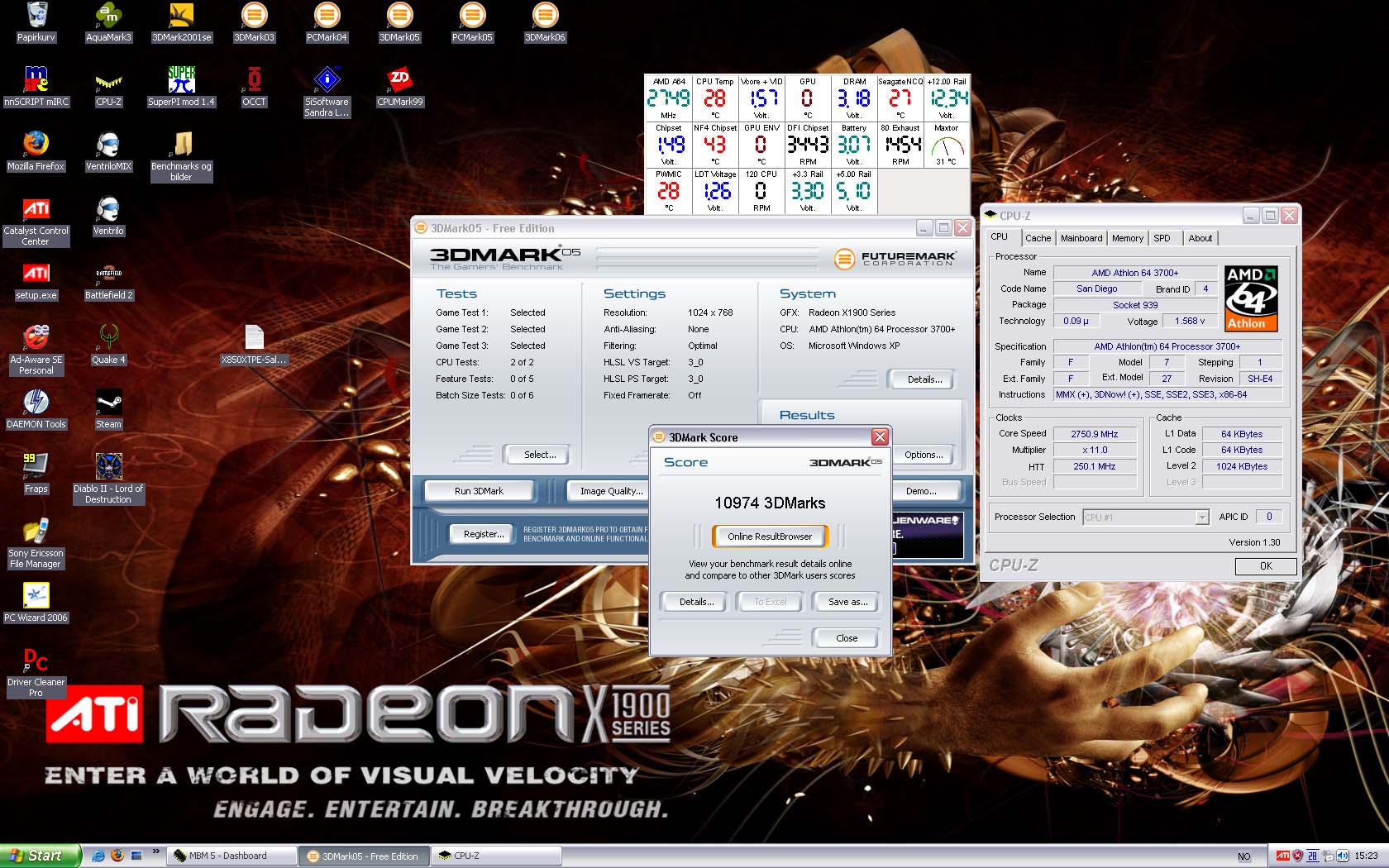This screenshot has width=1389, height=868.
Task: Launch PC Wizard 2006 shortcut
Action: coord(36,602)
